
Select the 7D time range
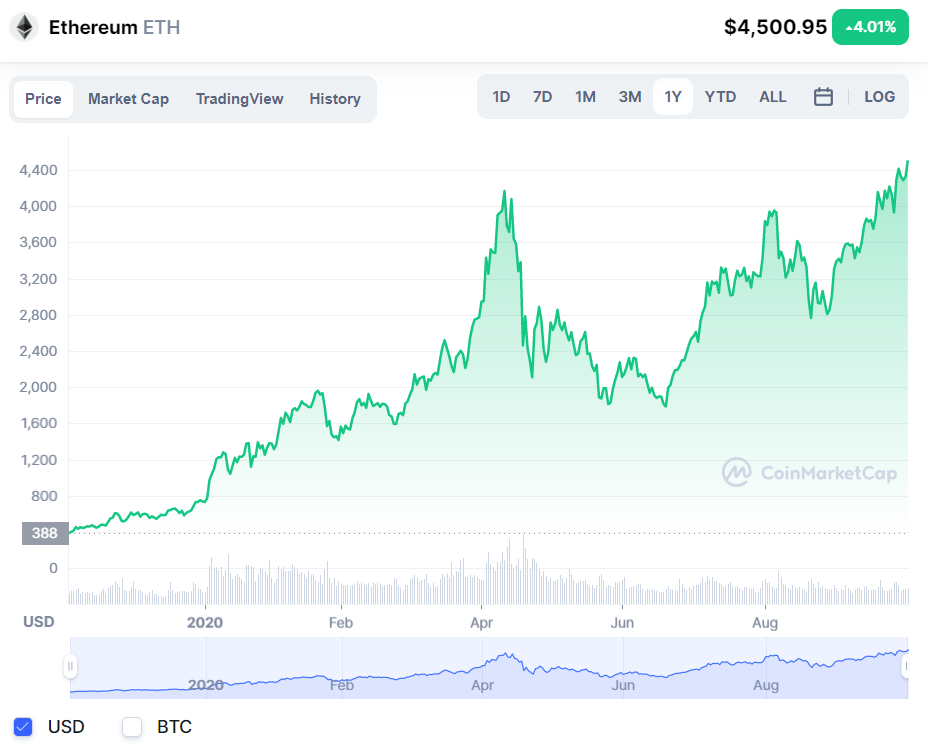point(542,96)
